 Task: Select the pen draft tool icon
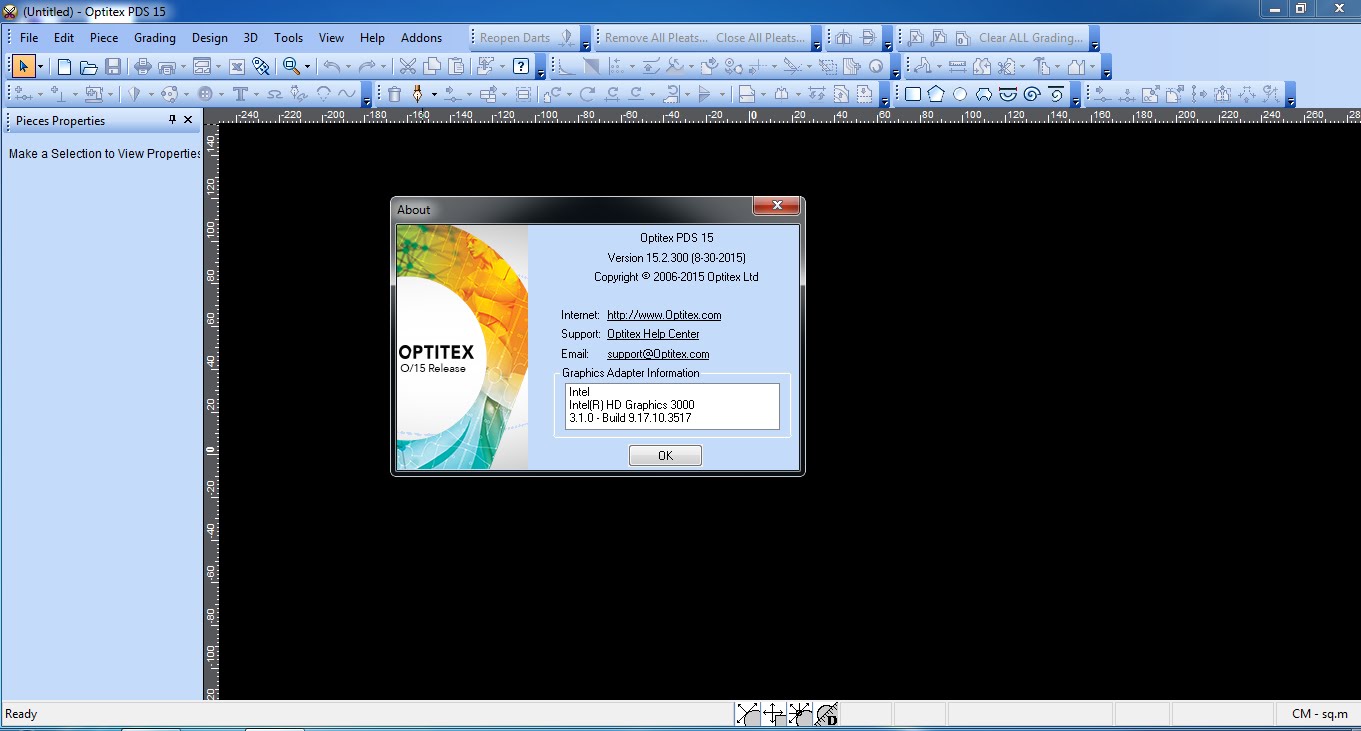click(x=417, y=94)
